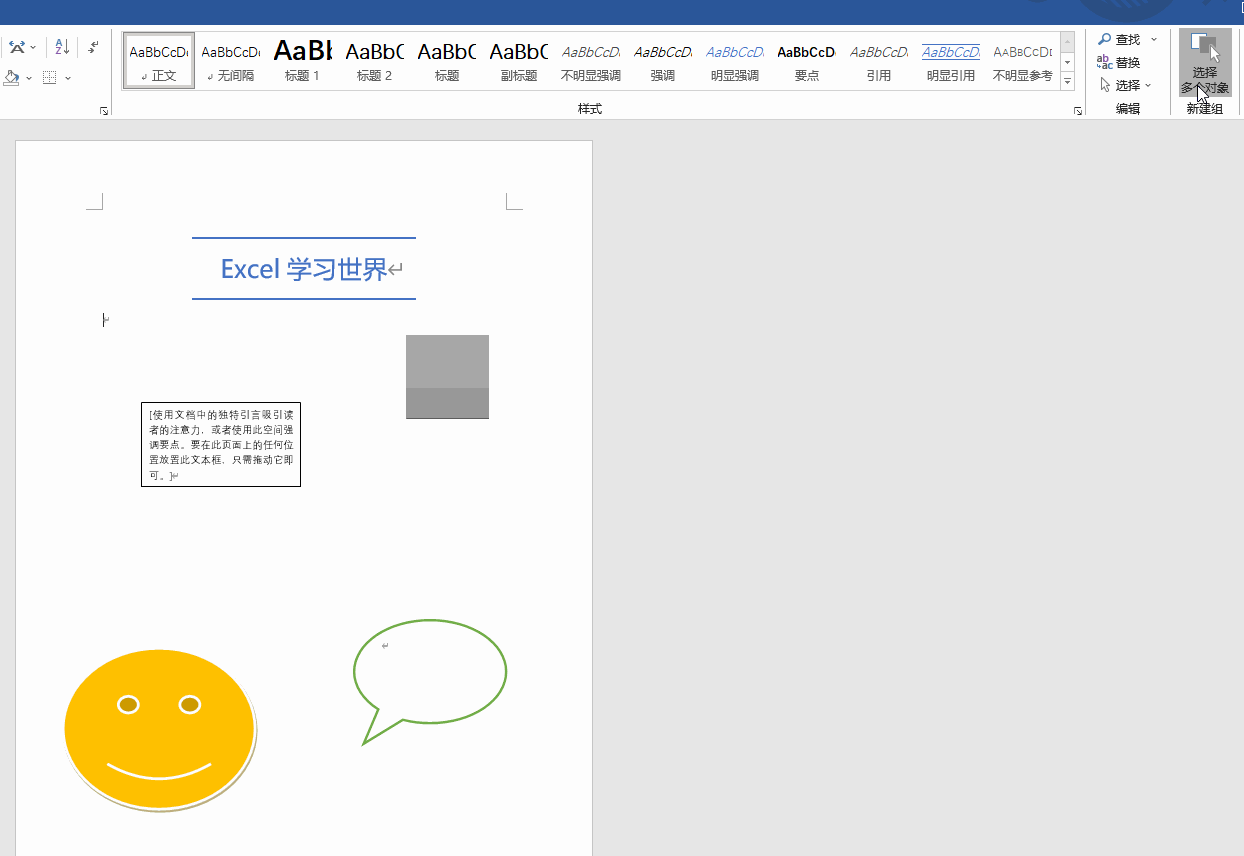Click 选择多个对象 button
1244x856 pixels.
click(x=1205, y=63)
